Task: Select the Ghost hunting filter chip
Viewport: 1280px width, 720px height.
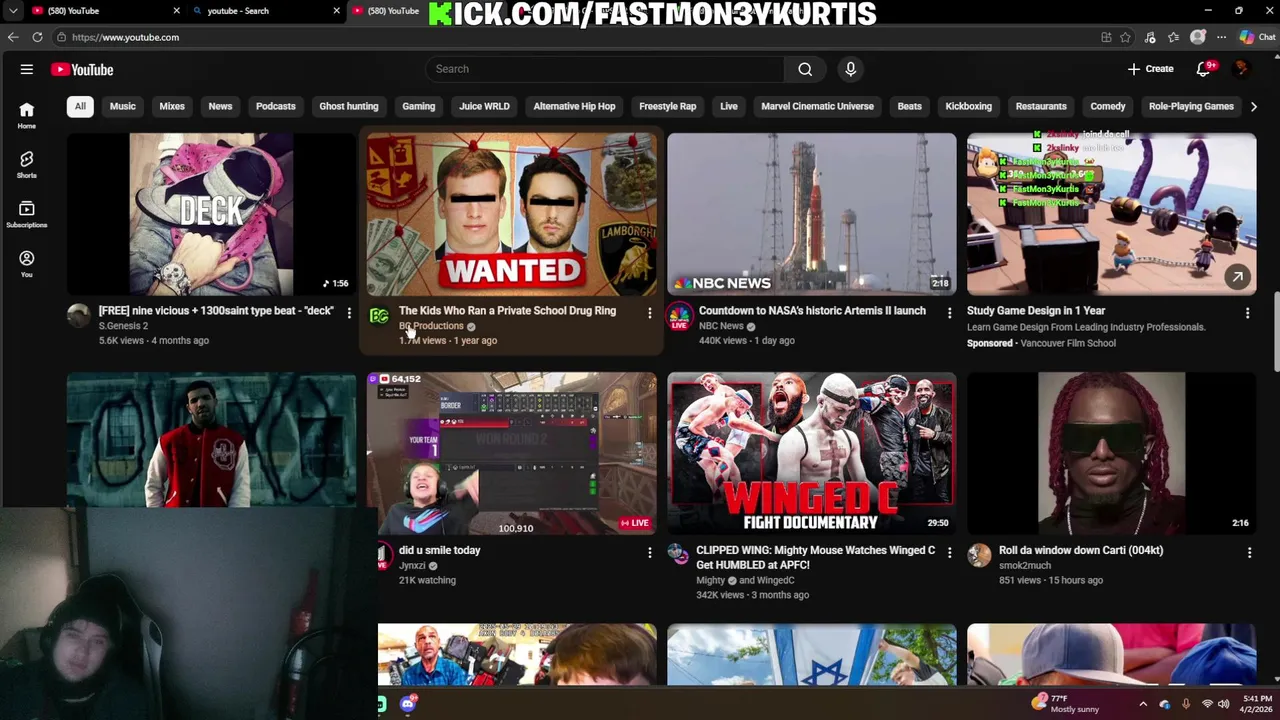Action: pos(349,106)
